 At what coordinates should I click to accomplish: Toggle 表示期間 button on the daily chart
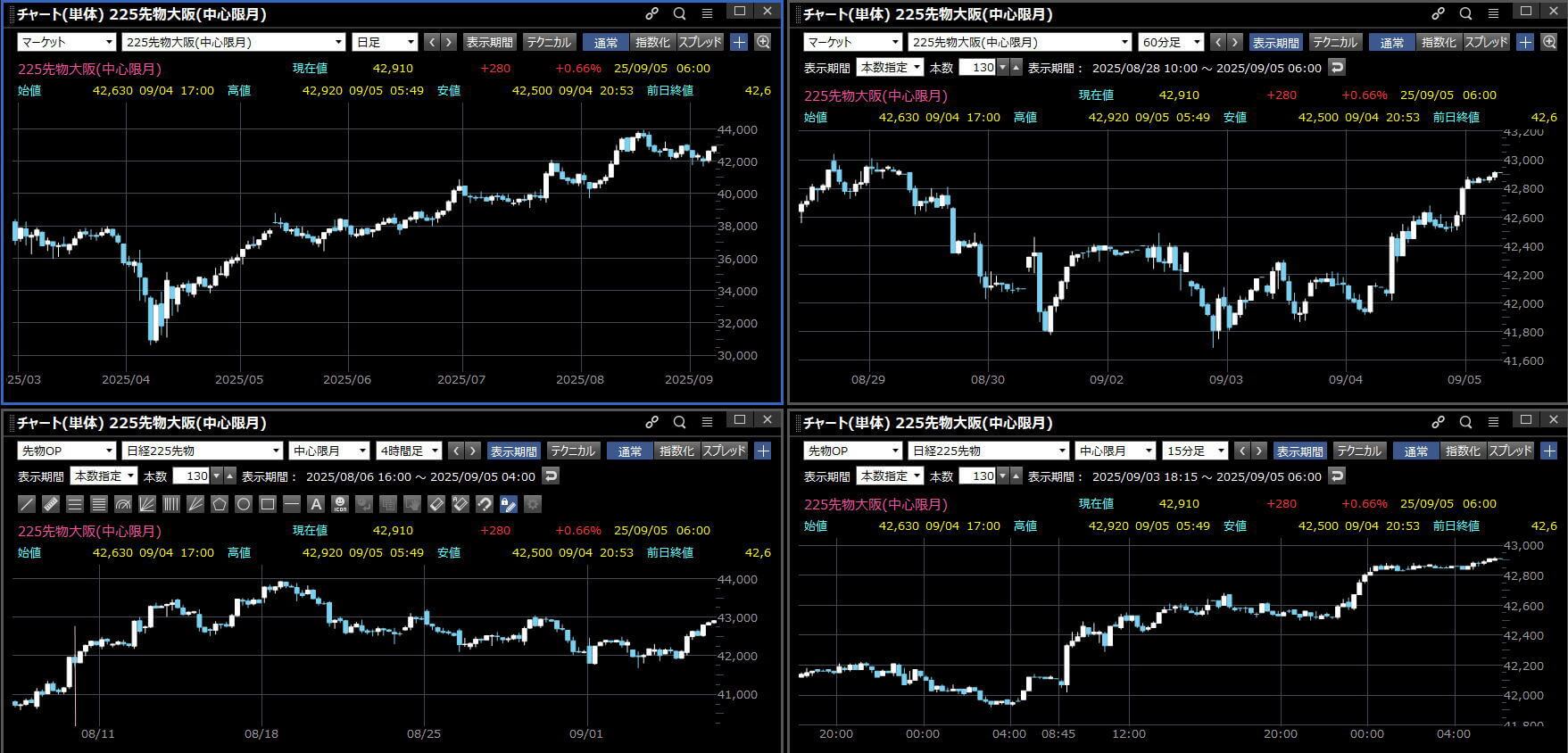(489, 42)
